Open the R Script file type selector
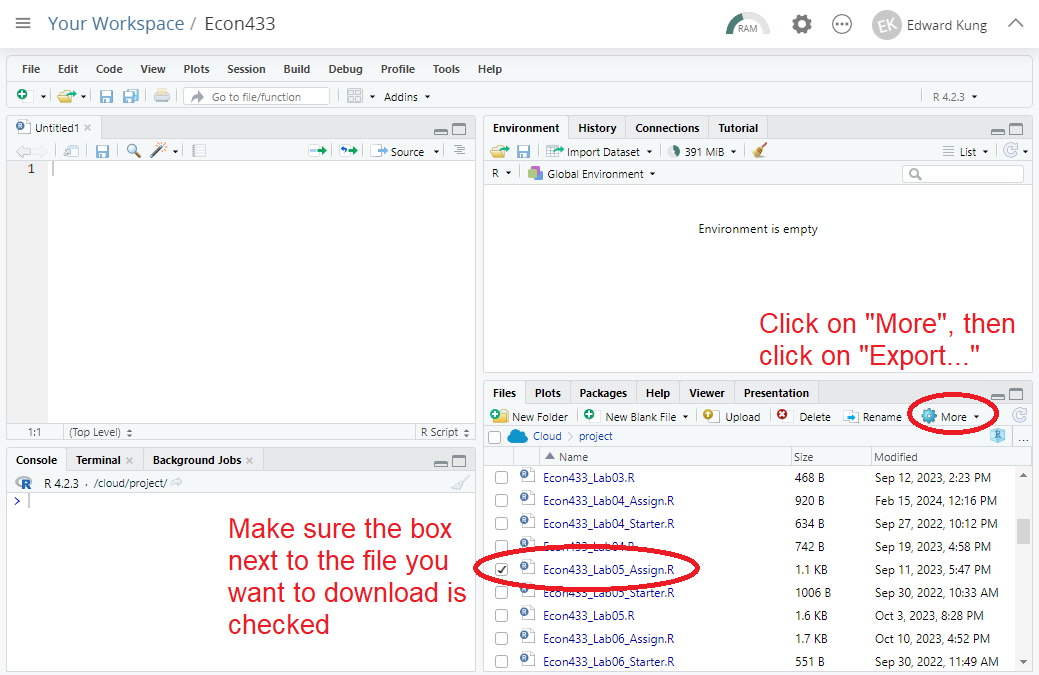1039x675 pixels. pos(445,432)
